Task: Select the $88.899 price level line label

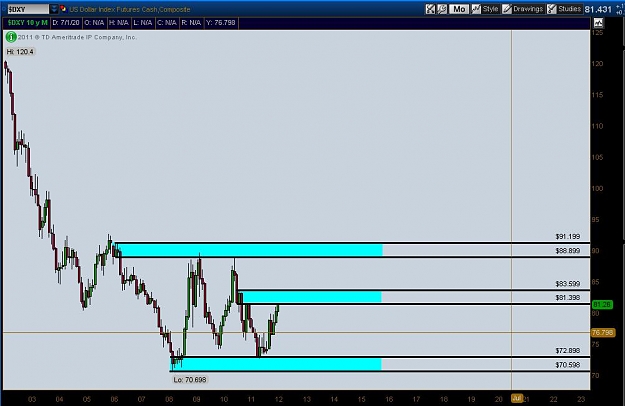Action: pyautogui.click(x=568, y=251)
